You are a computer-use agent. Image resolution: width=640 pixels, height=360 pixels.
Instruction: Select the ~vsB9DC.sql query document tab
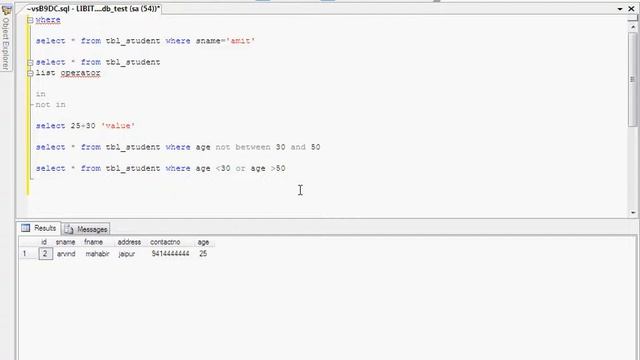tap(93, 9)
